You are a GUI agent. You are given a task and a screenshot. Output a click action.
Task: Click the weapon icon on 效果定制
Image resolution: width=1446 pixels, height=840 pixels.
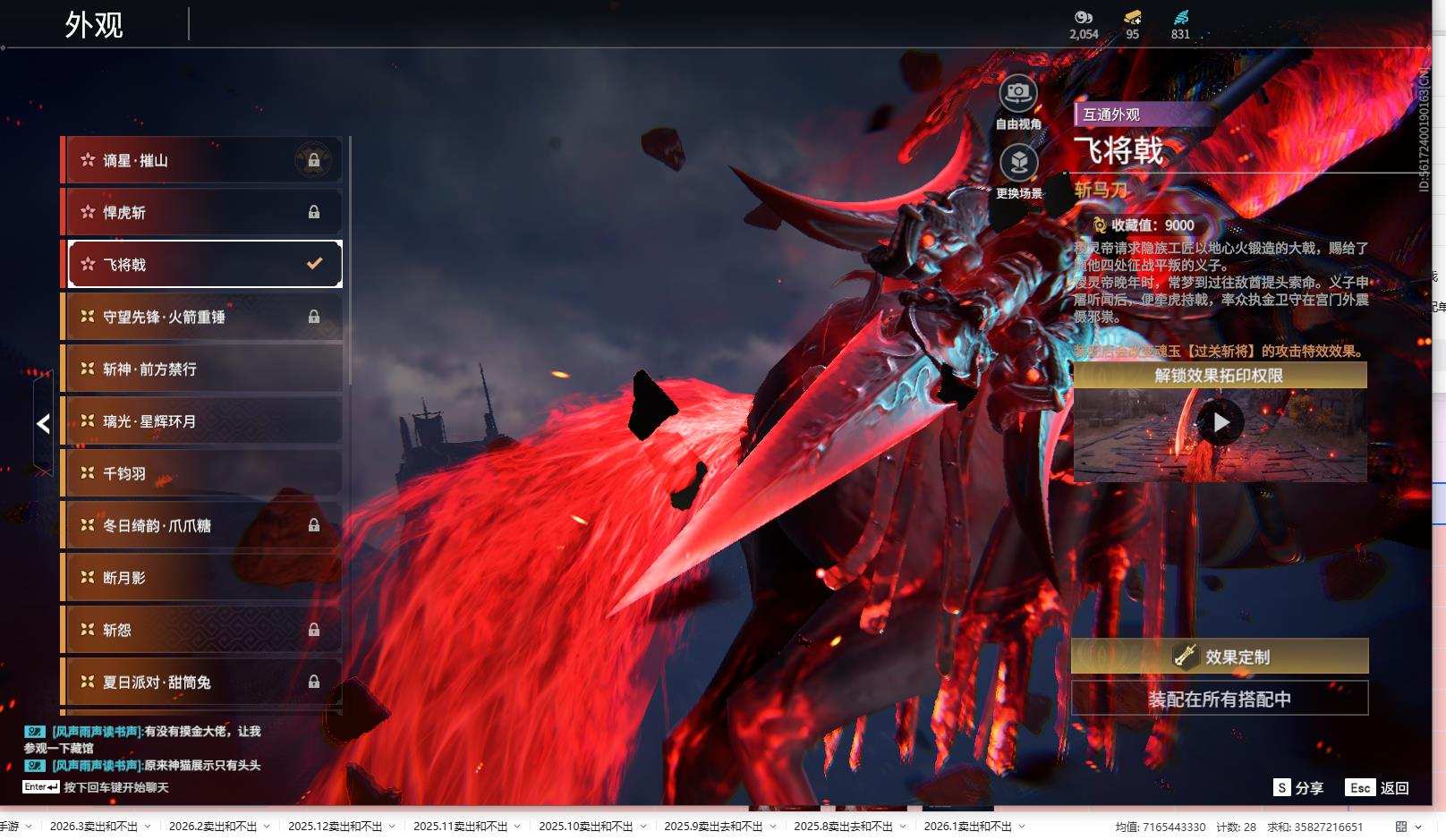[x=1186, y=656]
